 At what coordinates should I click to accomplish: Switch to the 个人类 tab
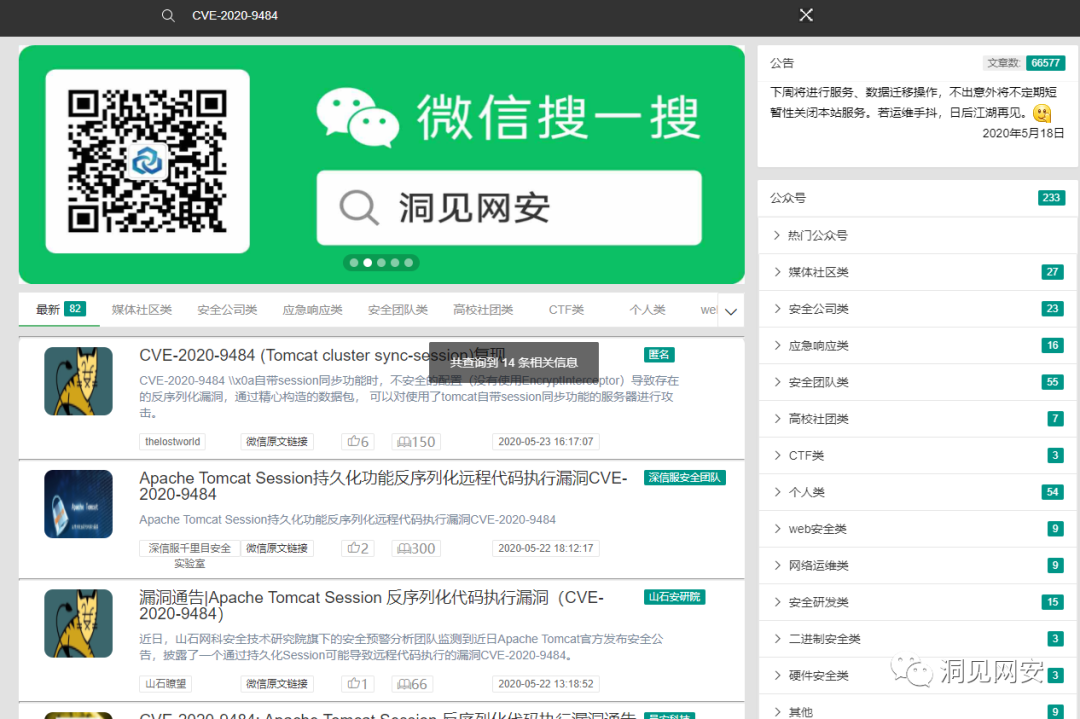point(647,310)
